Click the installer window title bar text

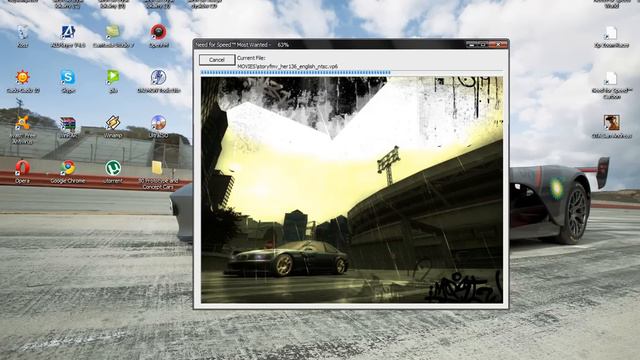tap(242, 44)
